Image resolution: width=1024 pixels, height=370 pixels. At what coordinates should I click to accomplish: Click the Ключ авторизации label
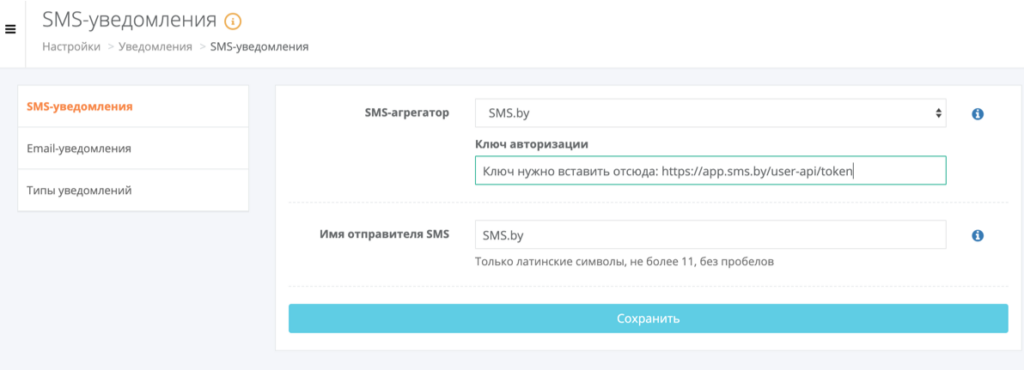pyautogui.click(x=532, y=144)
